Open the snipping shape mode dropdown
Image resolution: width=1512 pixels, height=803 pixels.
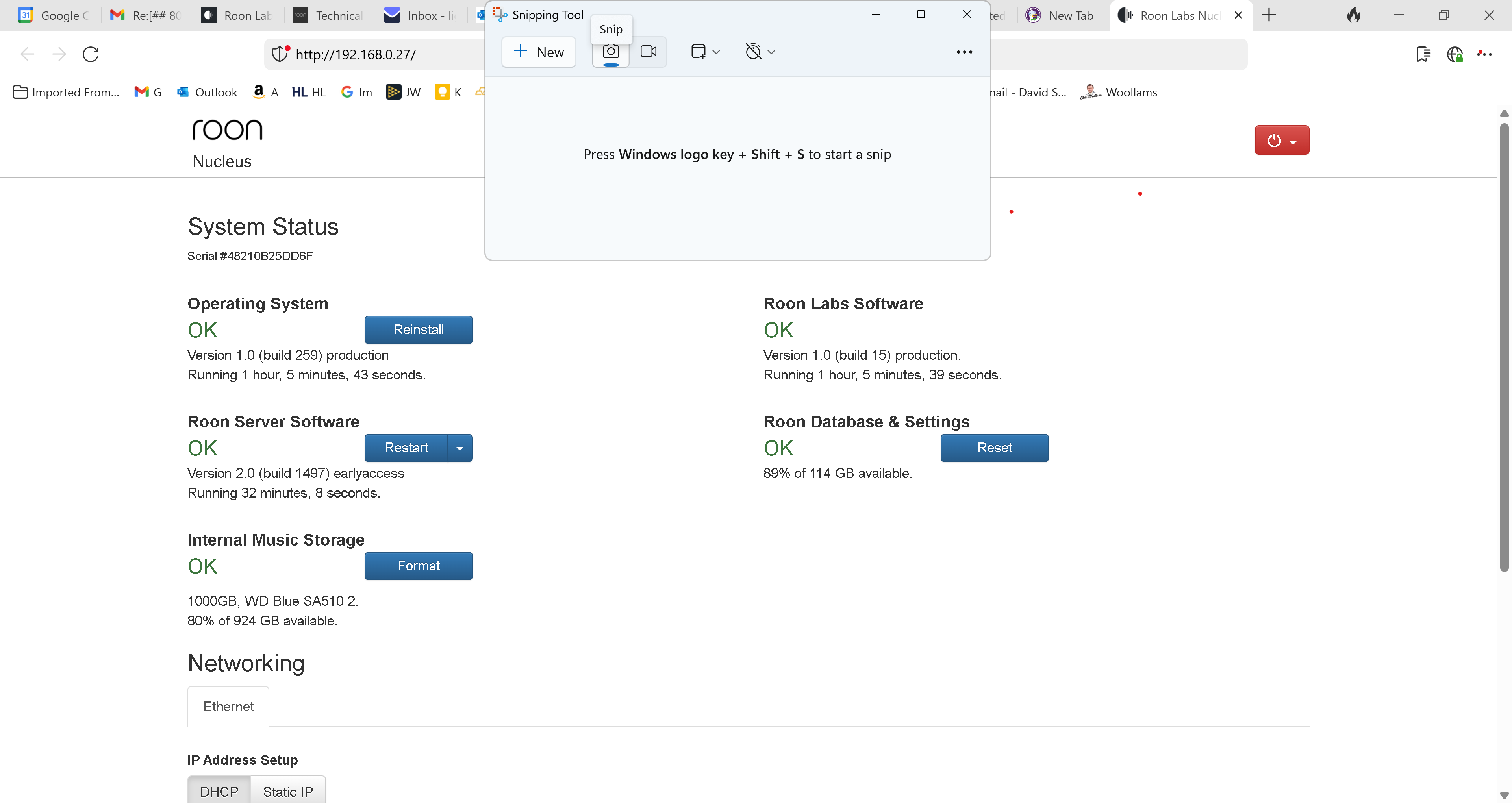[705, 52]
